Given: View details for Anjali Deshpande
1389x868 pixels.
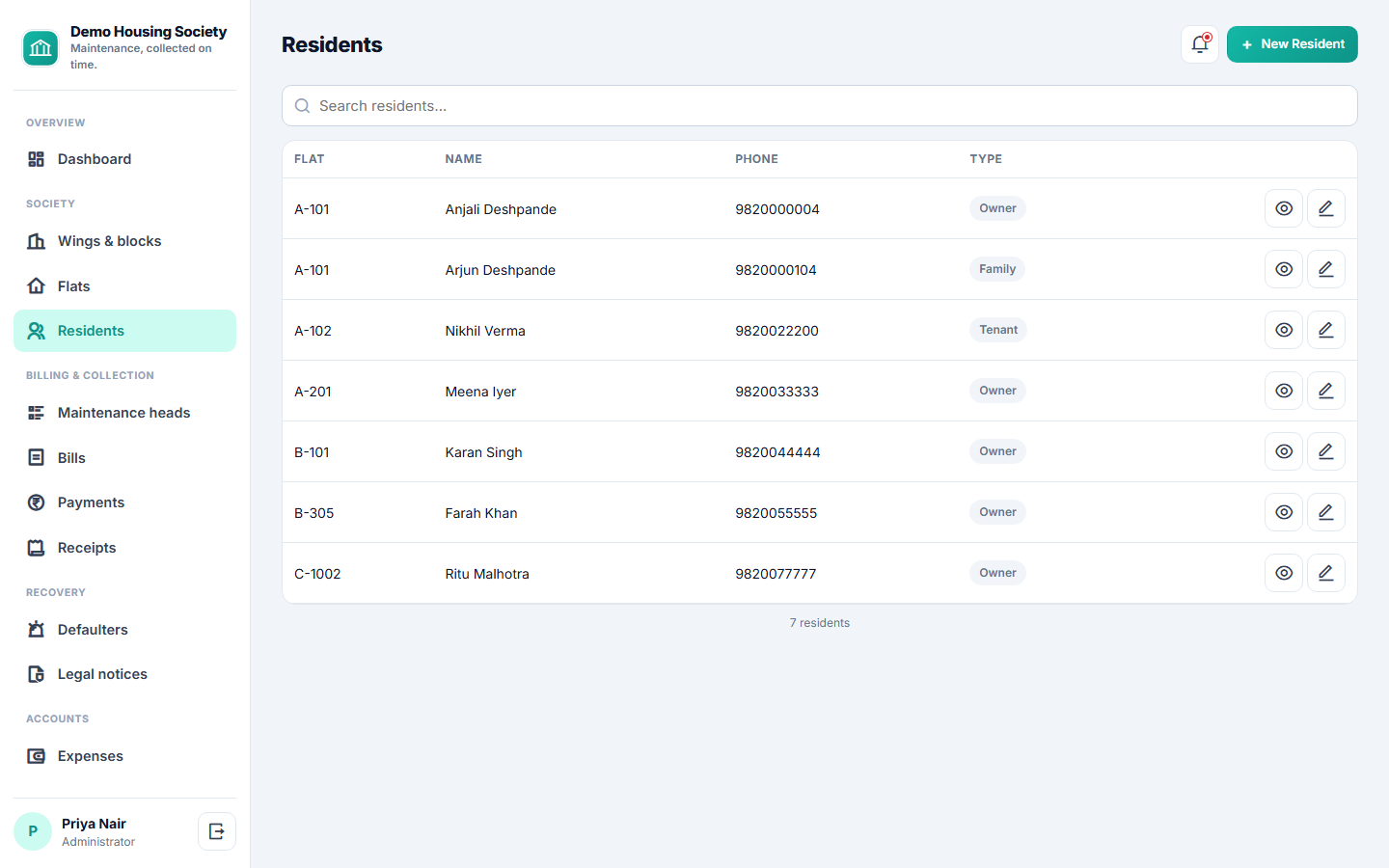Looking at the screenshot, I should click(x=1284, y=208).
